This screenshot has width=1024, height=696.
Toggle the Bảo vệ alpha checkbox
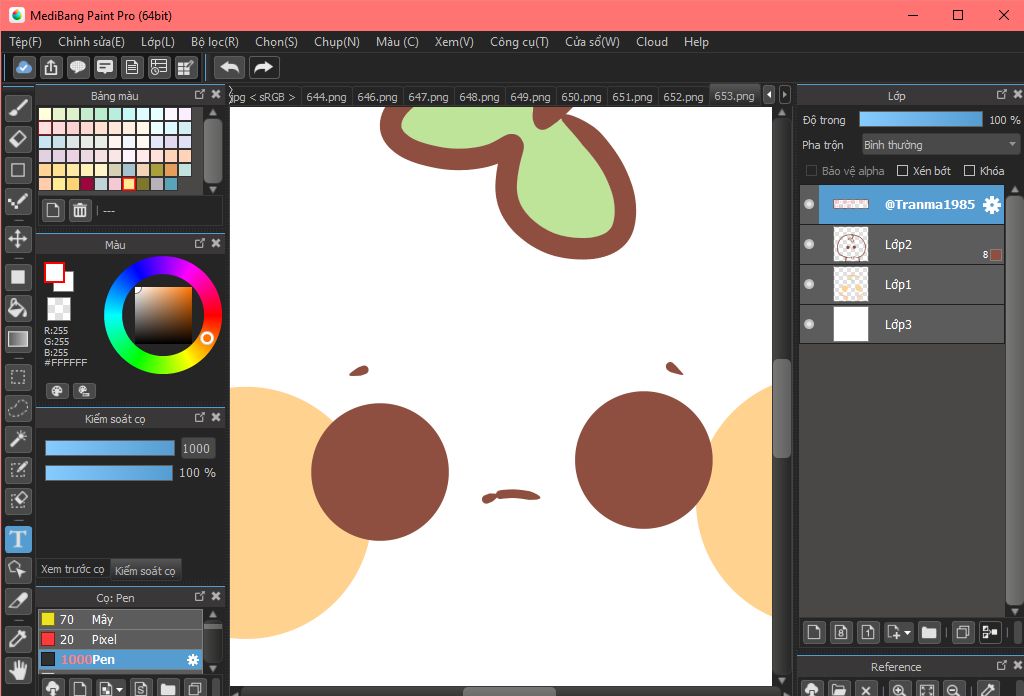point(811,170)
